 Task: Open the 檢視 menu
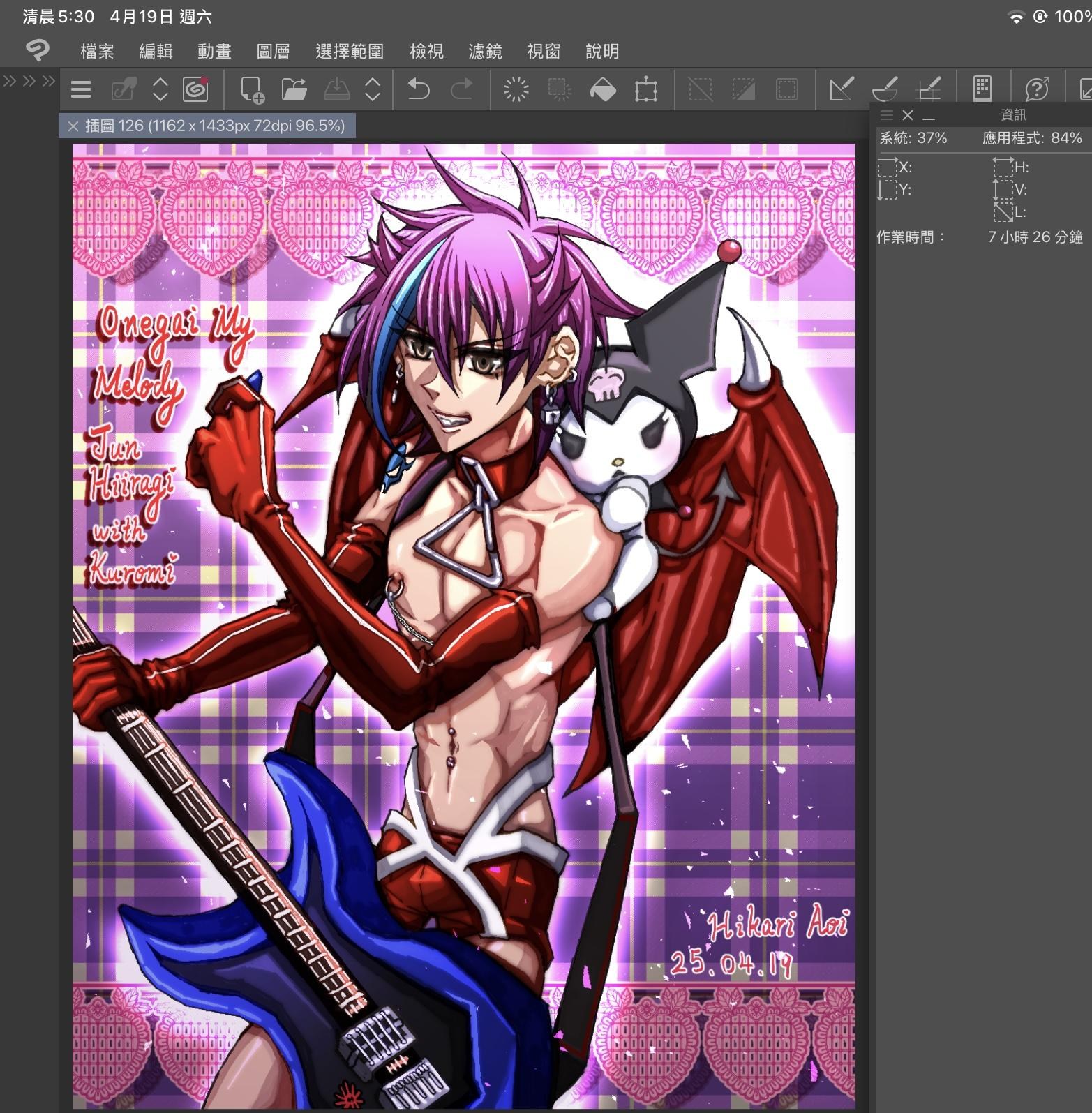(426, 51)
